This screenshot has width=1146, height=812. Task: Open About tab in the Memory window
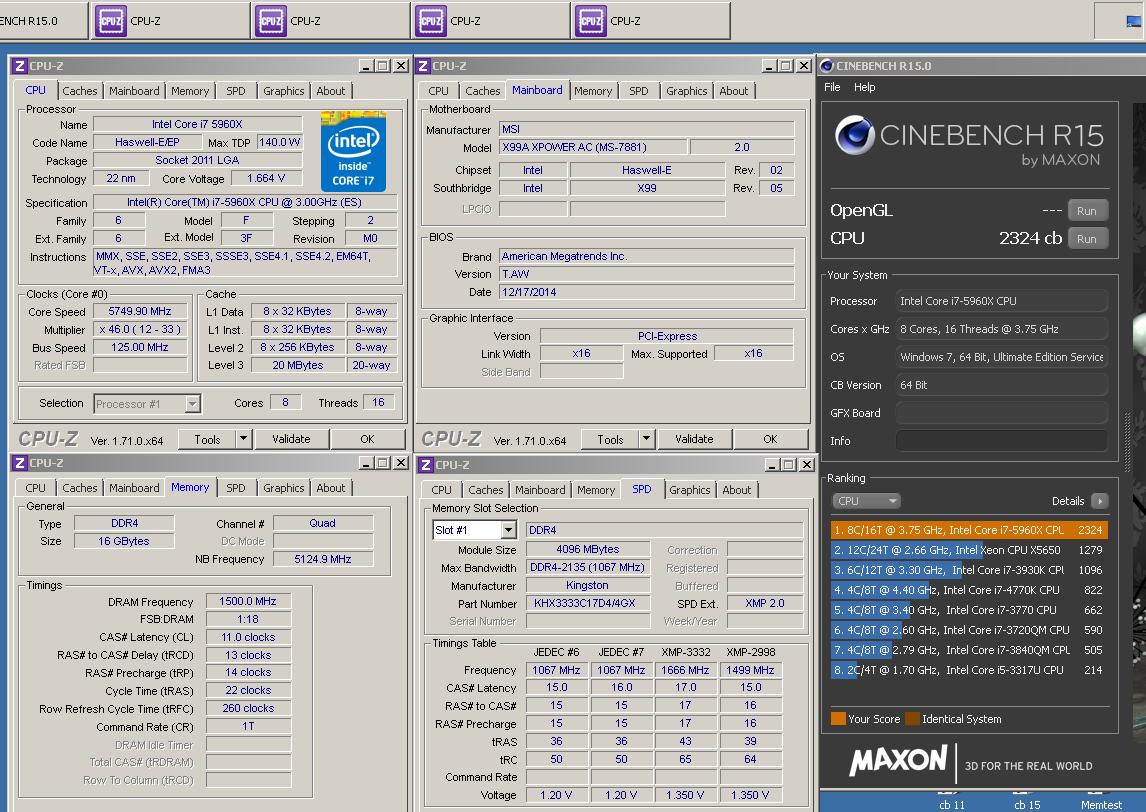(x=330, y=487)
